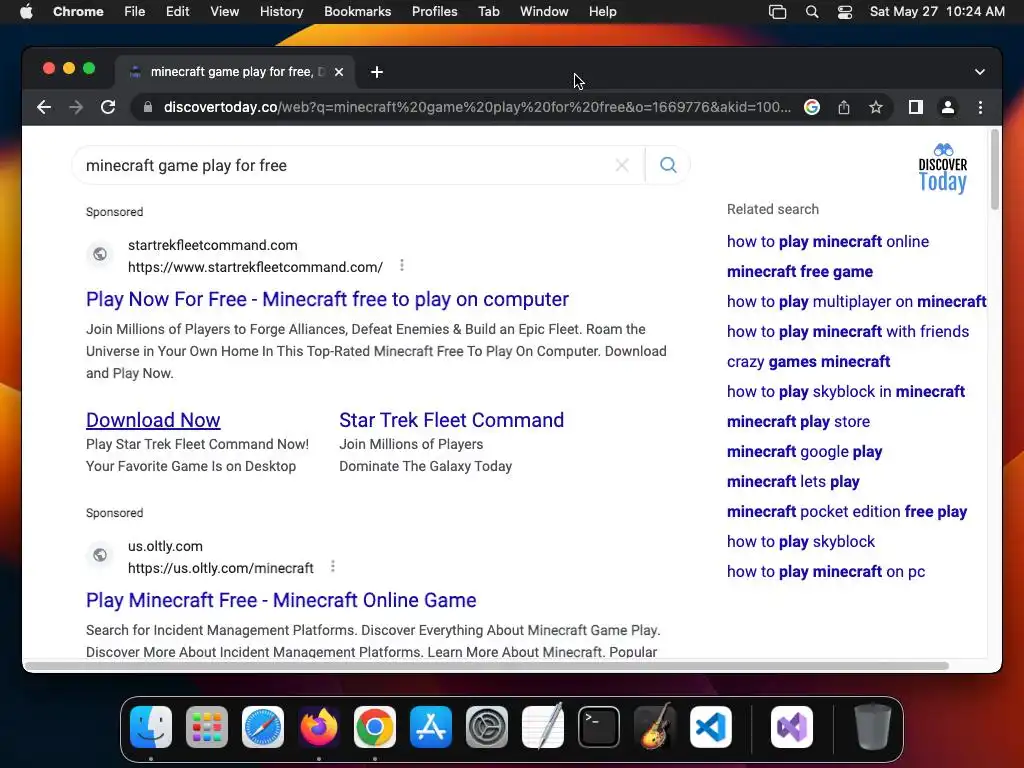
Task: Click the forward navigation arrow
Action: (76, 107)
